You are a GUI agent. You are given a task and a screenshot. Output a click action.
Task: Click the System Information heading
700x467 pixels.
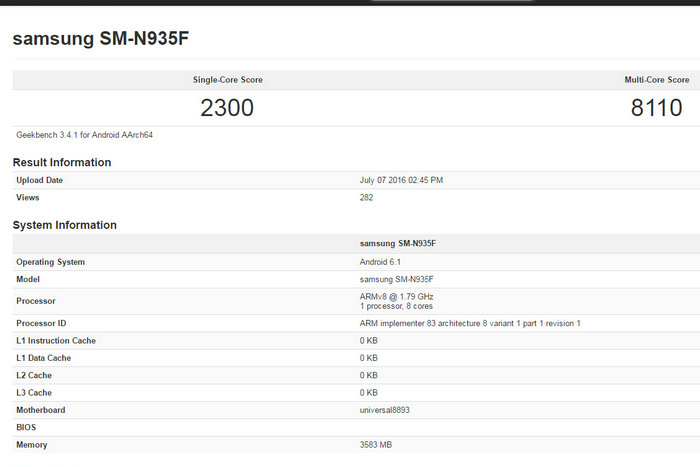[x=65, y=225]
